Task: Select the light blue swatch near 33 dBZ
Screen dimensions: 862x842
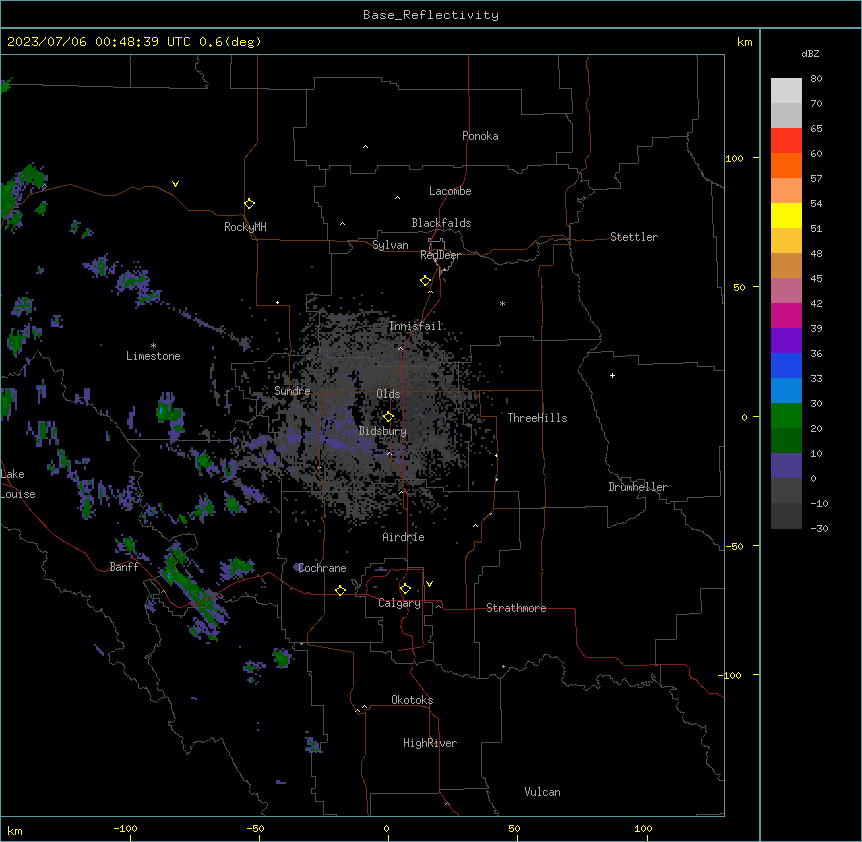Action: point(786,390)
